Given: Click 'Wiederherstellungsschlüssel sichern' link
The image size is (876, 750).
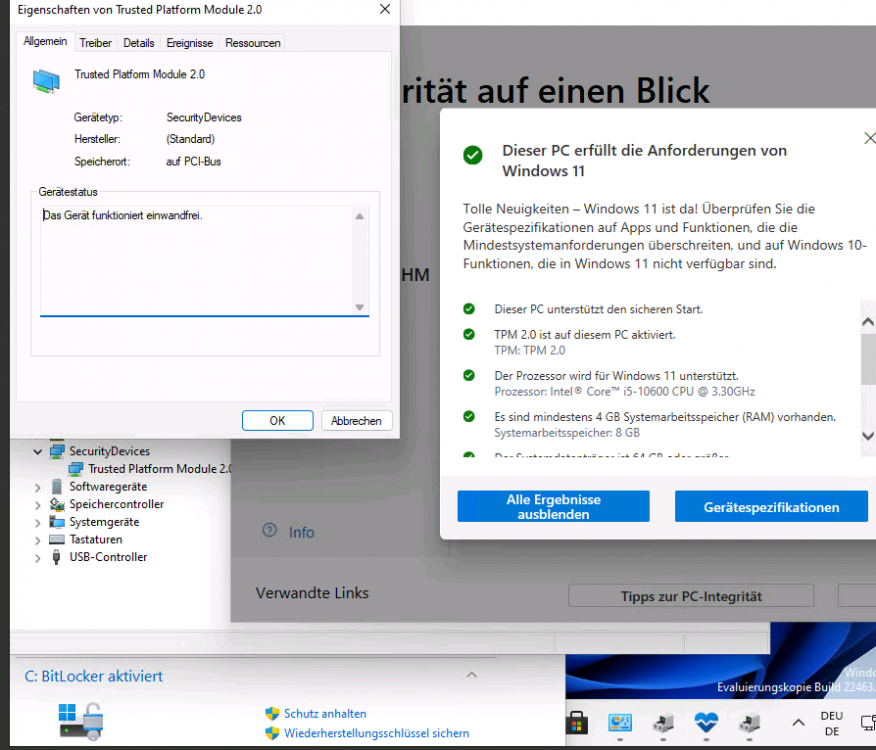Looking at the screenshot, I should tap(377, 733).
